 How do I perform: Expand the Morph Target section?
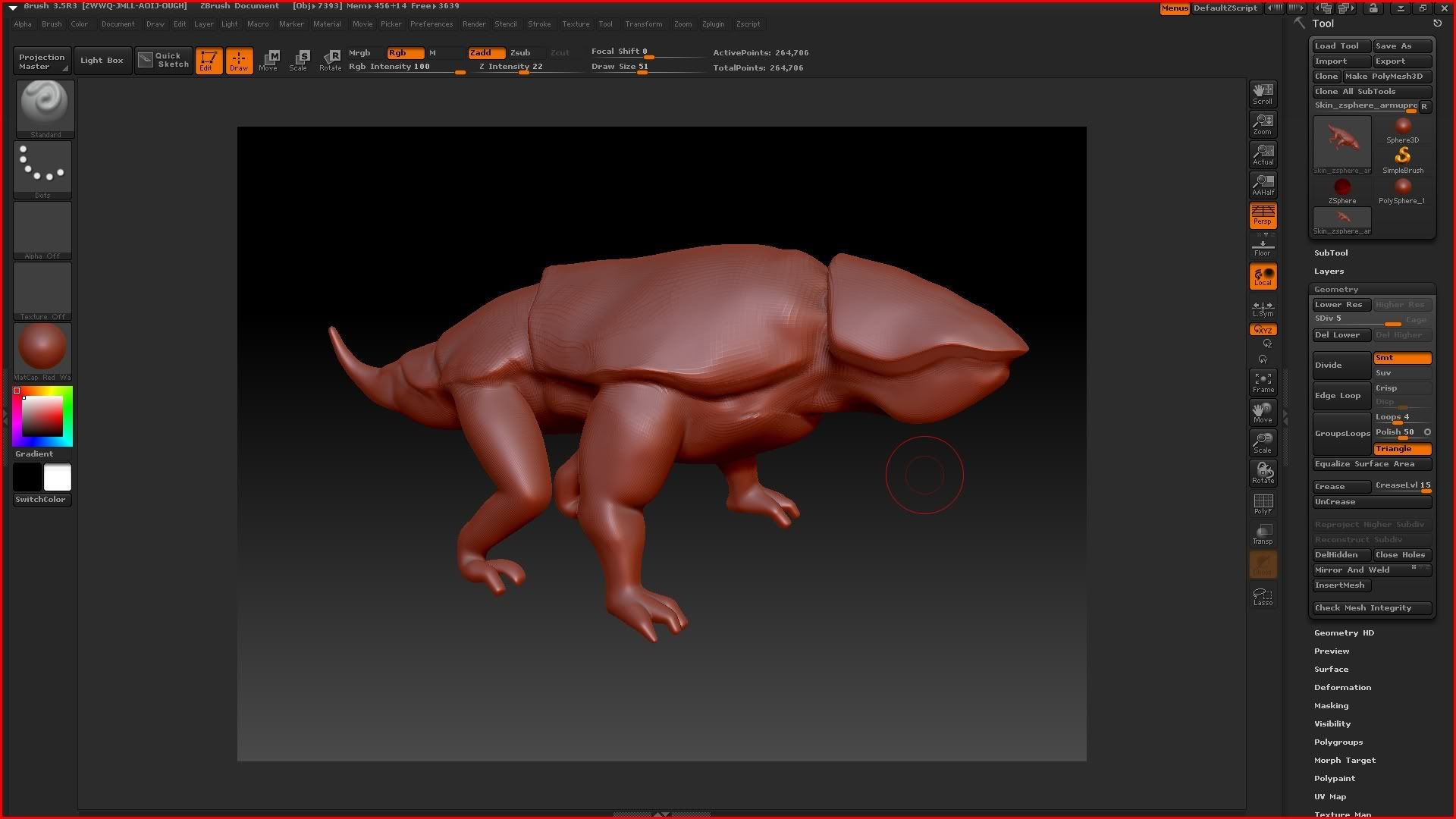click(x=1345, y=761)
